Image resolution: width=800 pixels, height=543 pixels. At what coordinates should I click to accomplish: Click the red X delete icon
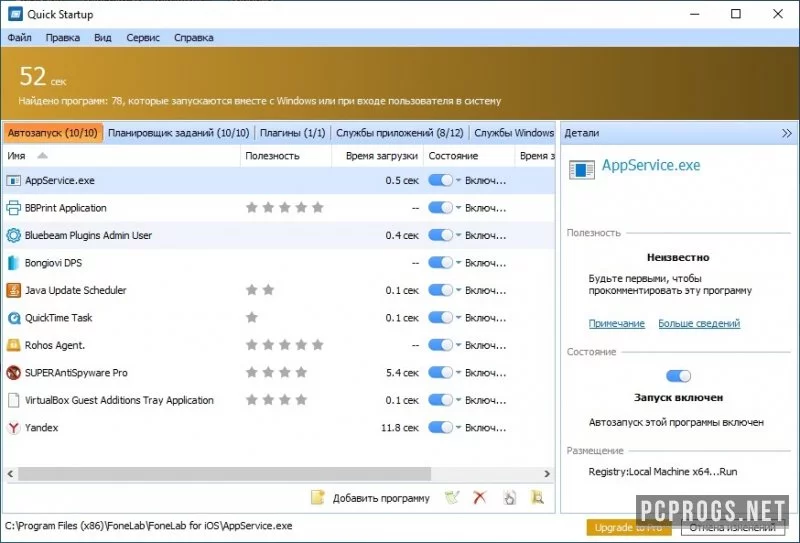click(x=480, y=498)
